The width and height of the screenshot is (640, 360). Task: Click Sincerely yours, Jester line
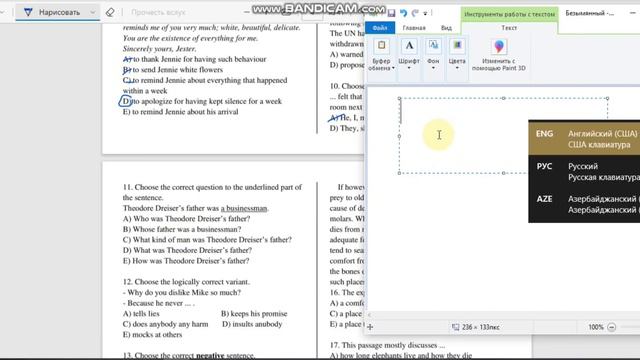point(160,49)
